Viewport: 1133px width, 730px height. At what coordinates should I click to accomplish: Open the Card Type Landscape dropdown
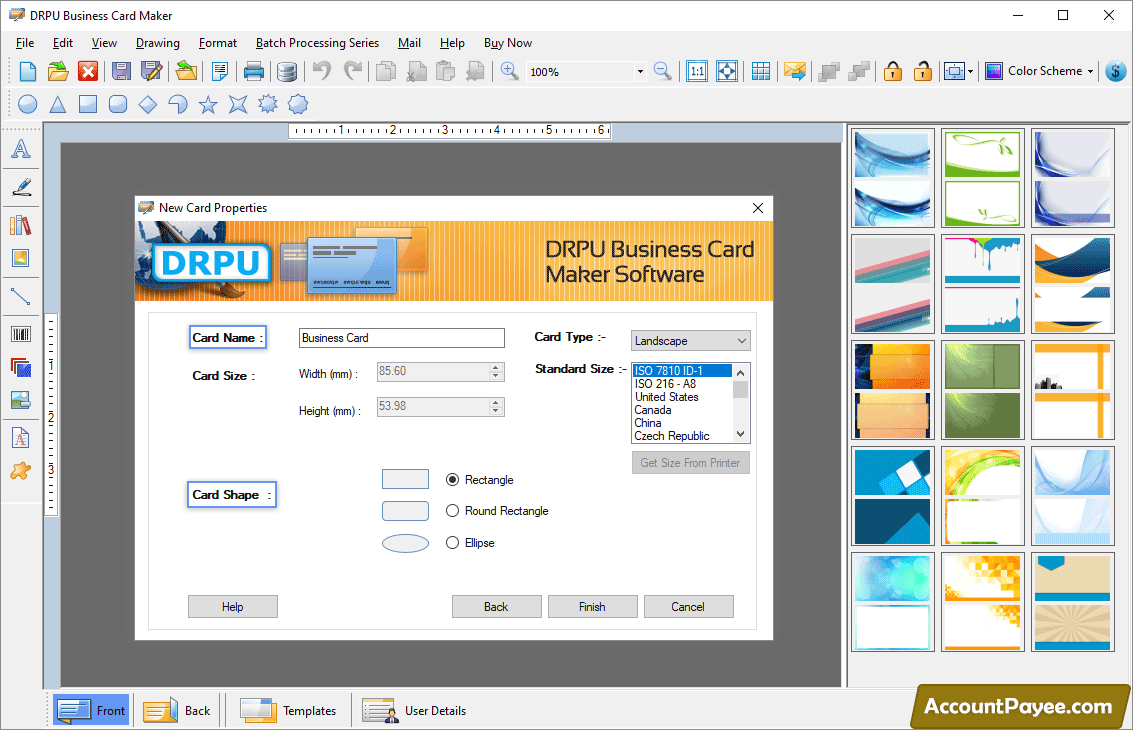coord(691,340)
